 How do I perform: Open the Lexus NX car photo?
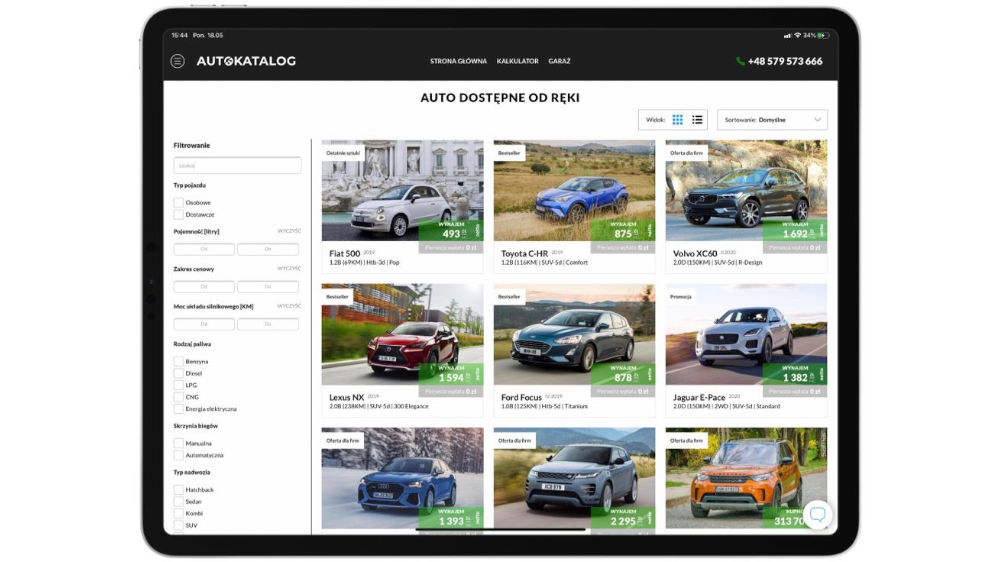(402, 334)
